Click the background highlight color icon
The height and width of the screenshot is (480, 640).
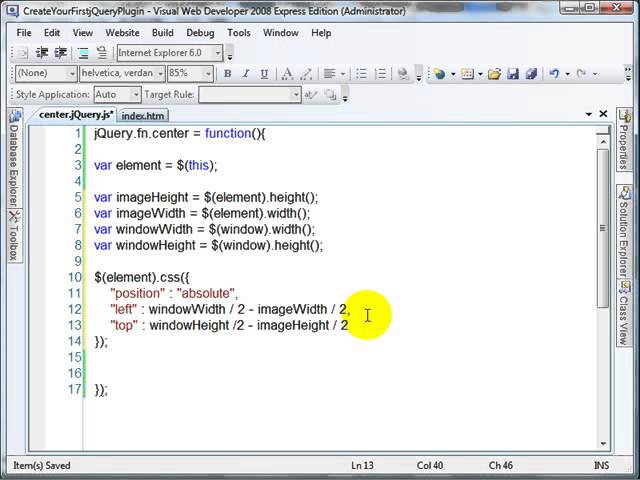306,74
